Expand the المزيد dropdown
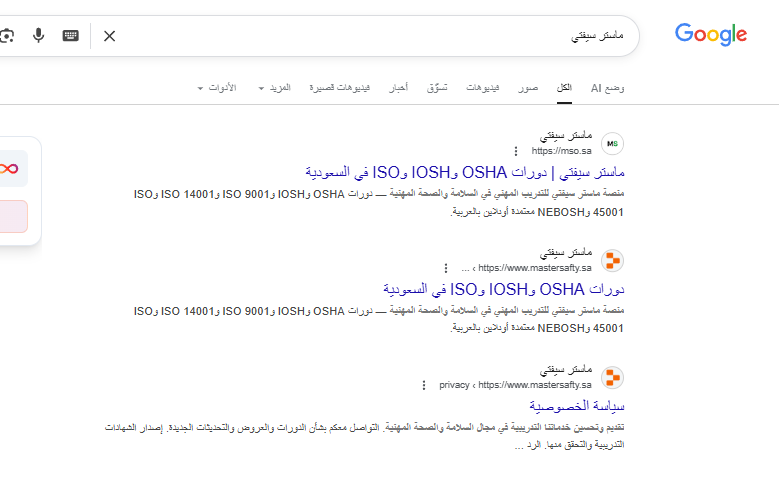 275,88
